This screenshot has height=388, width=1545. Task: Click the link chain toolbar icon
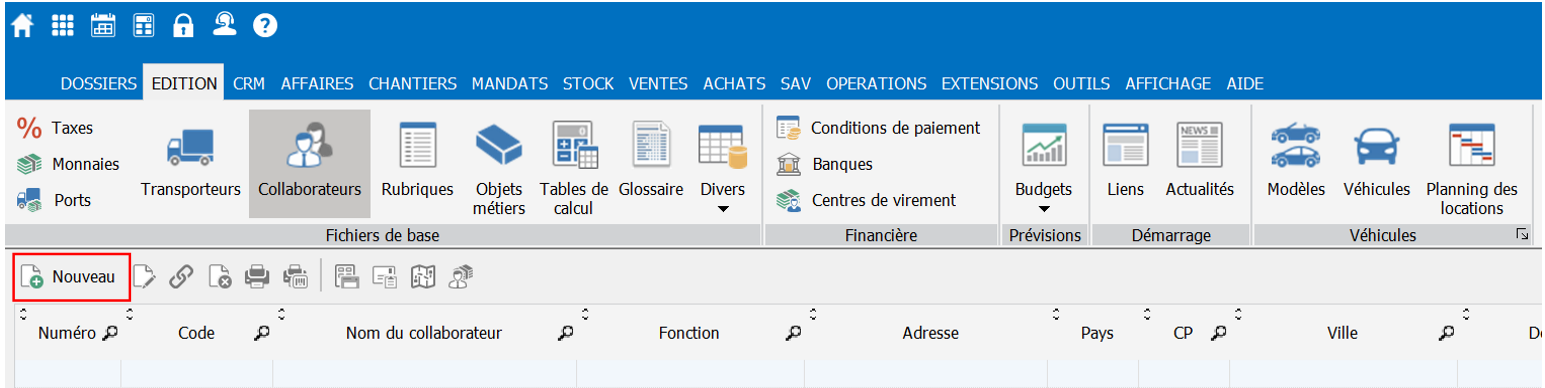181,277
